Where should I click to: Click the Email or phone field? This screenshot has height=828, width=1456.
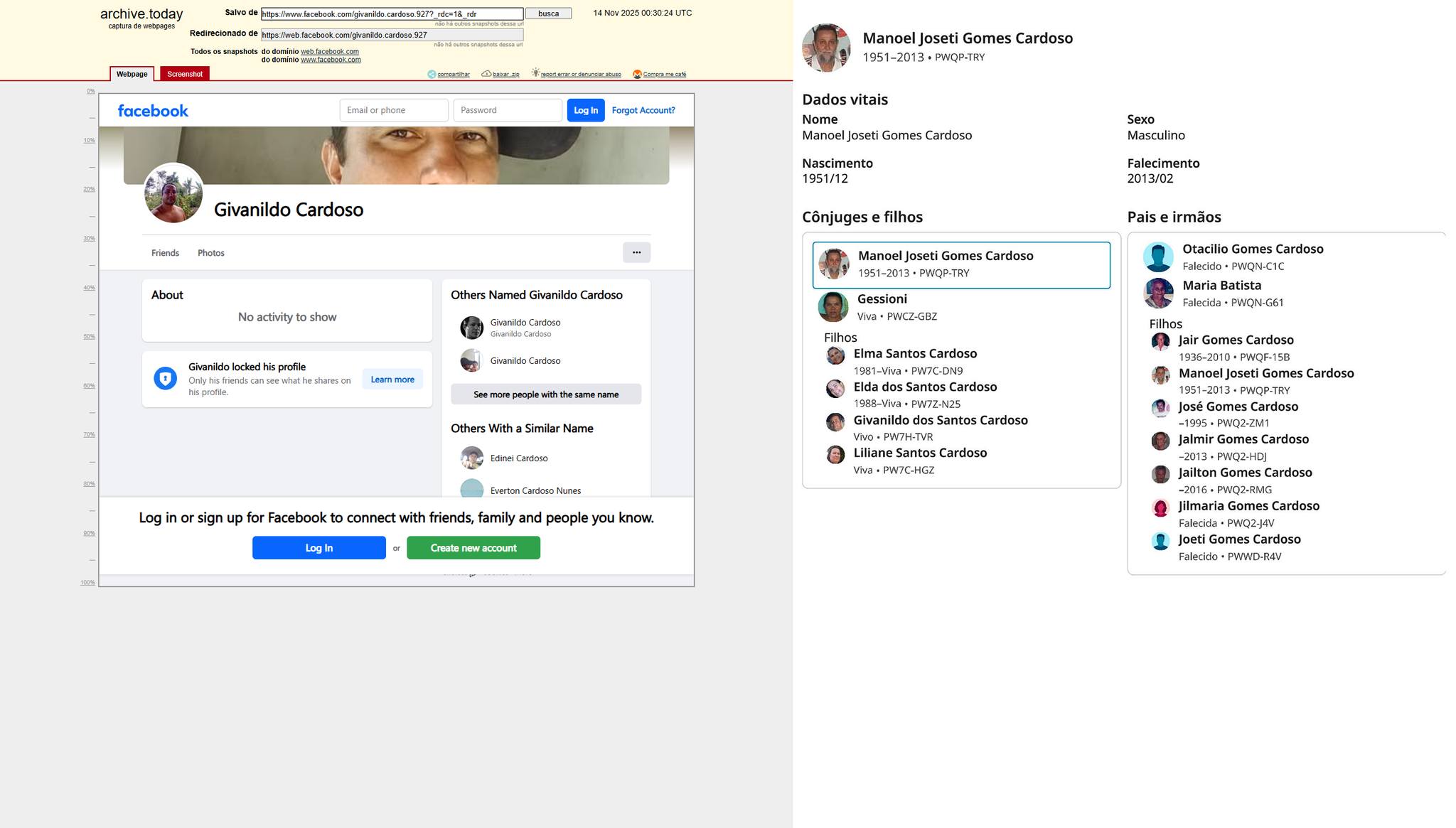click(394, 110)
